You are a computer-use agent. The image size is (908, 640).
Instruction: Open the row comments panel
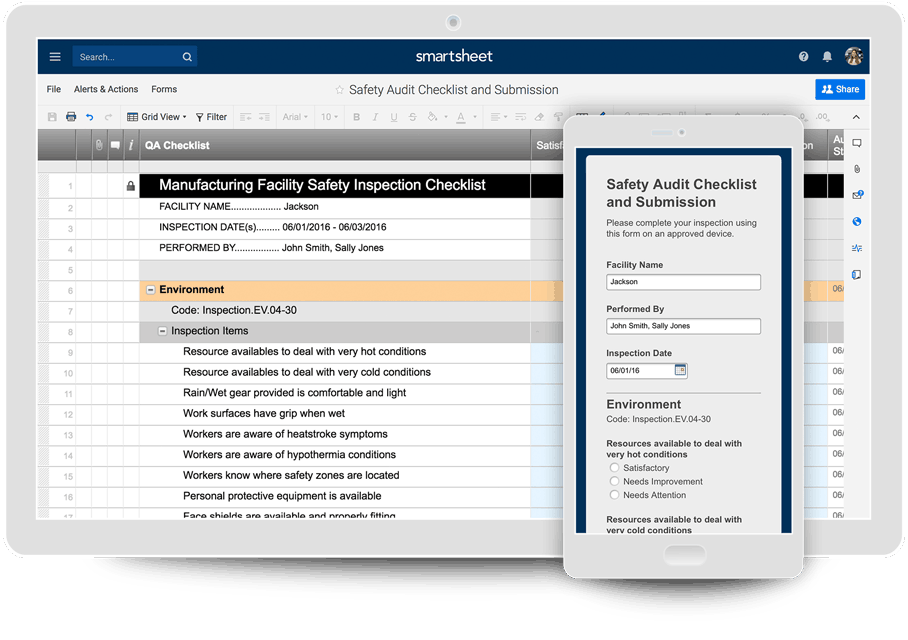click(856, 144)
